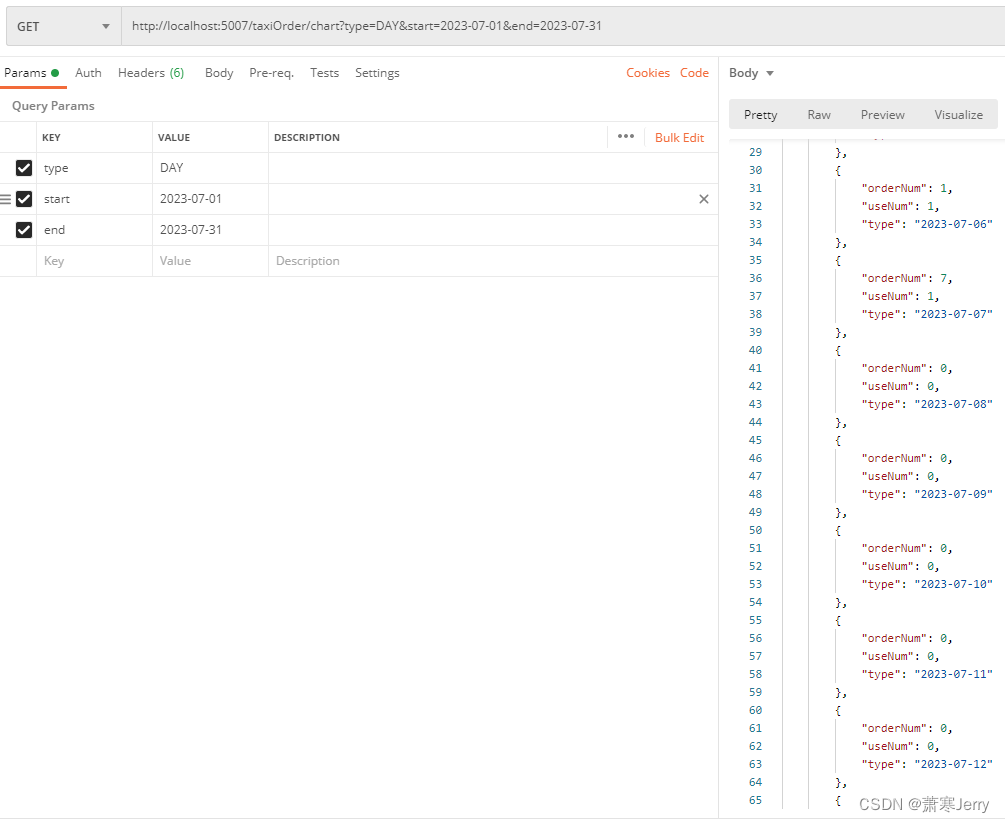1005x823 pixels.
Task: Grab the drag handle on start row
Action: point(6,199)
